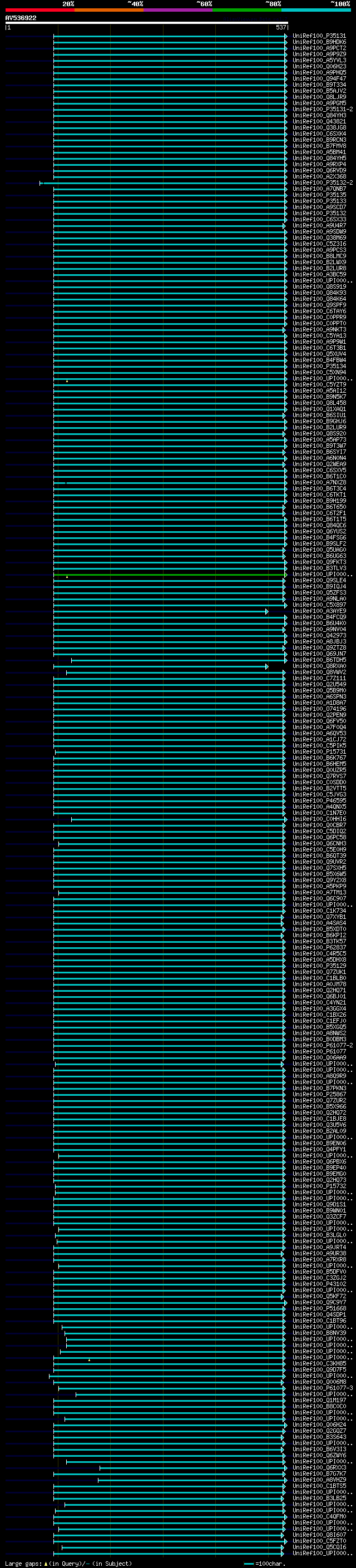Click the white query sequence ruler bar
356x1568 pixels.
(x=147, y=23)
